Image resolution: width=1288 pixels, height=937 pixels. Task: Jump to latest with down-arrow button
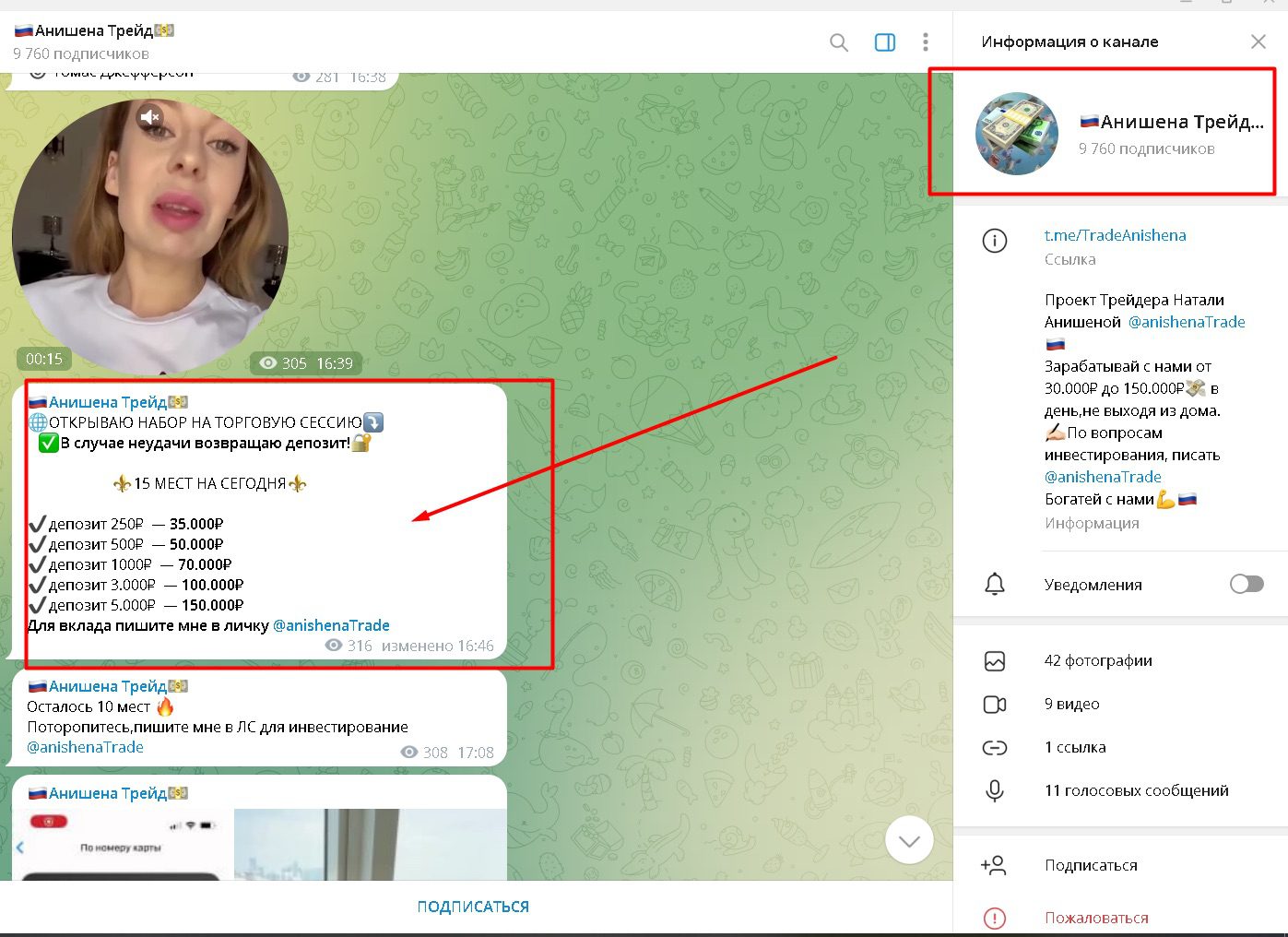909,840
